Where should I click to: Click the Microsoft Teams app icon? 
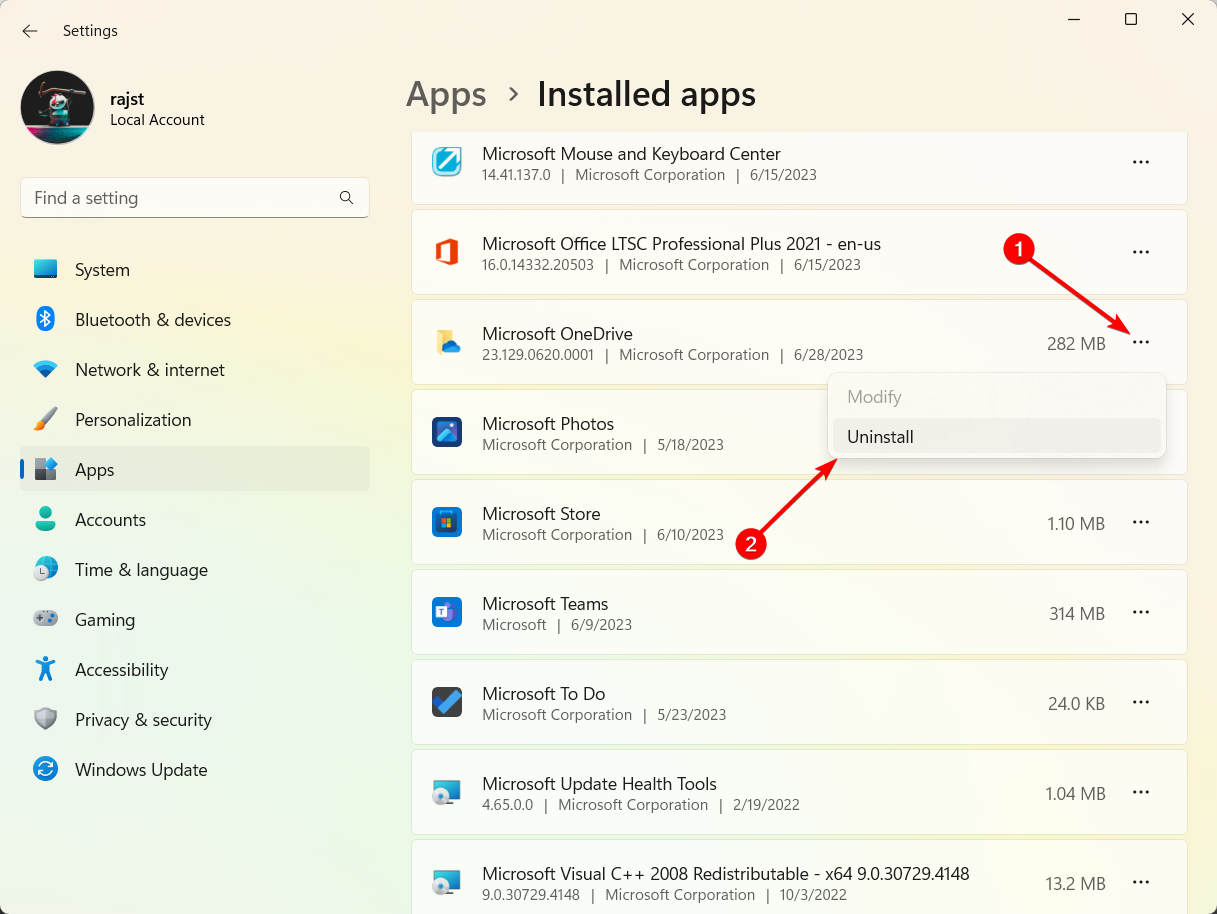pyautogui.click(x=447, y=613)
